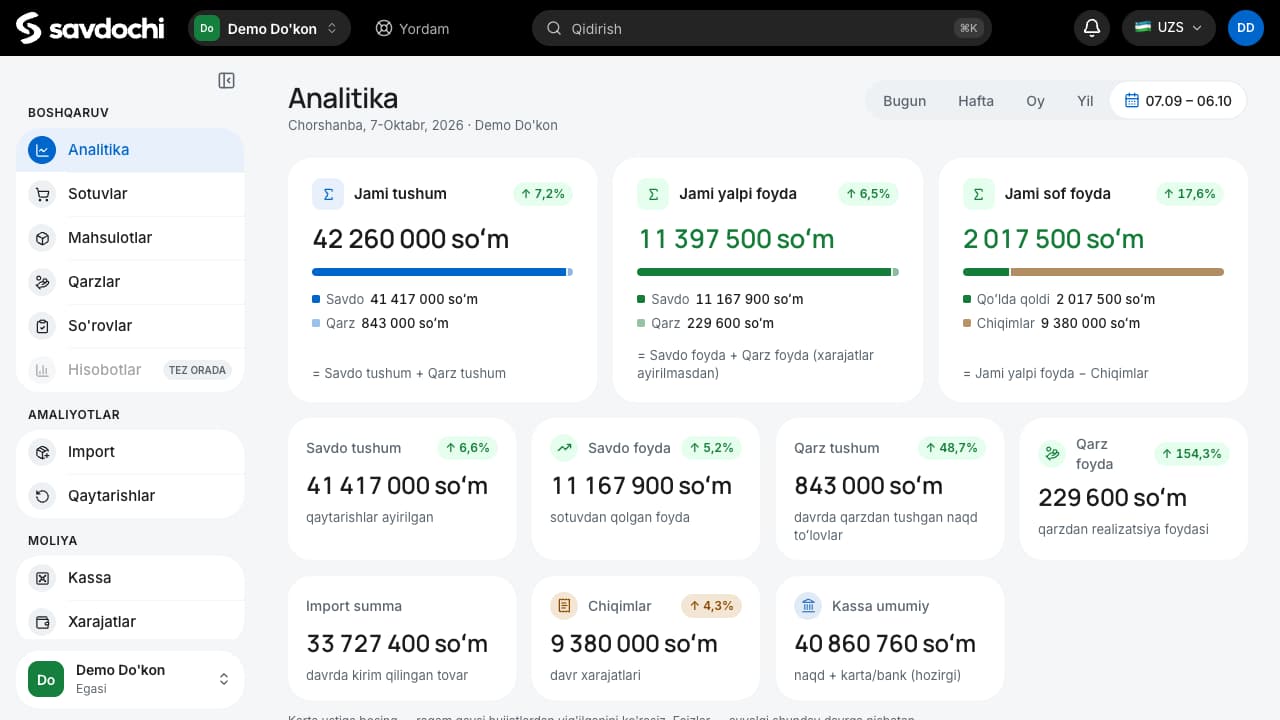Click the sigma icon beside Jami sof foyda

click(x=979, y=194)
